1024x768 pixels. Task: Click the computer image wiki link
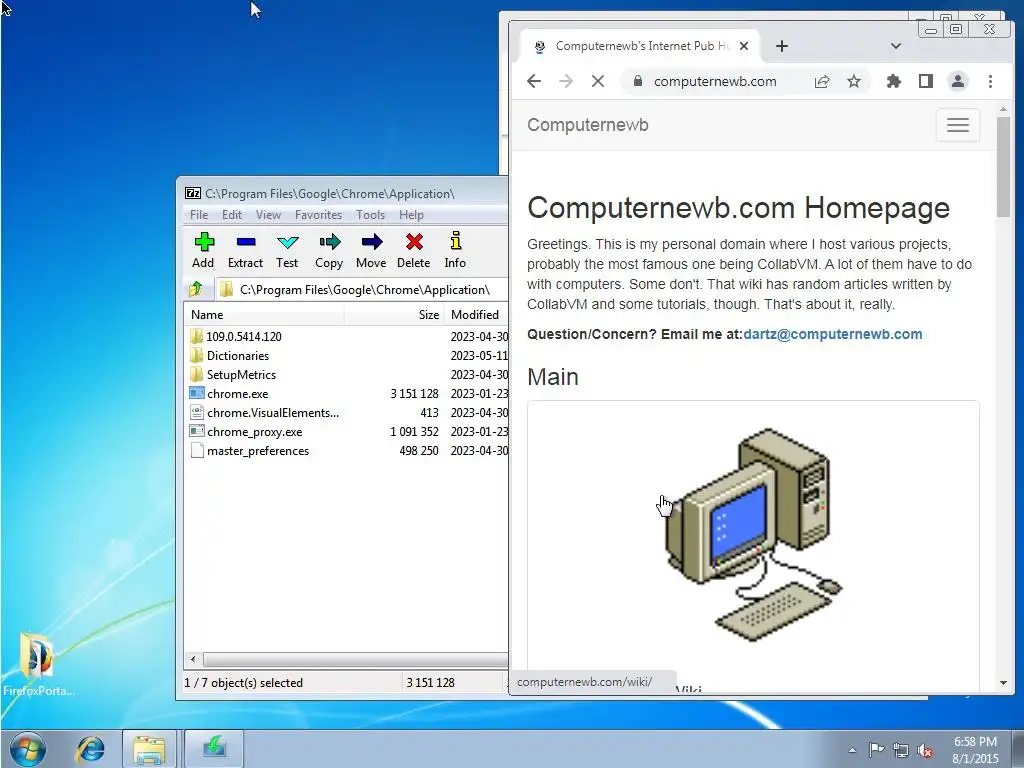[753, 534]
